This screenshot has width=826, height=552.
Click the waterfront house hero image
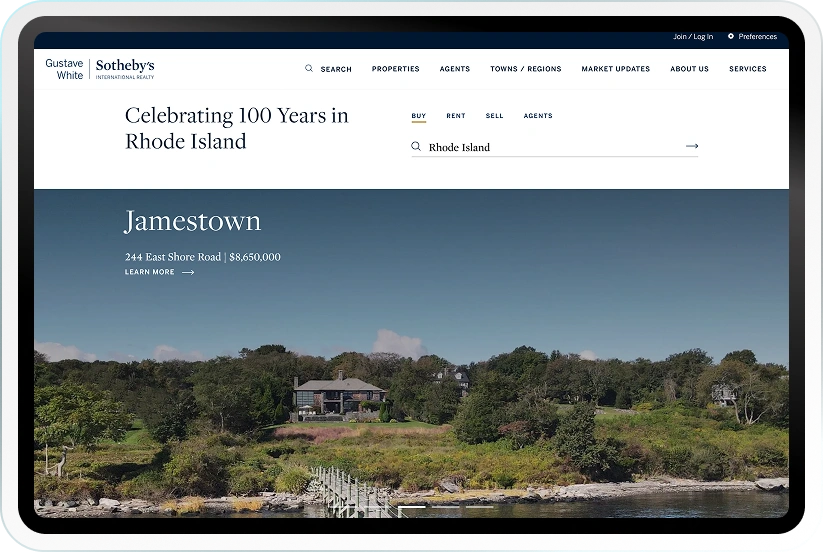[411, 353]
